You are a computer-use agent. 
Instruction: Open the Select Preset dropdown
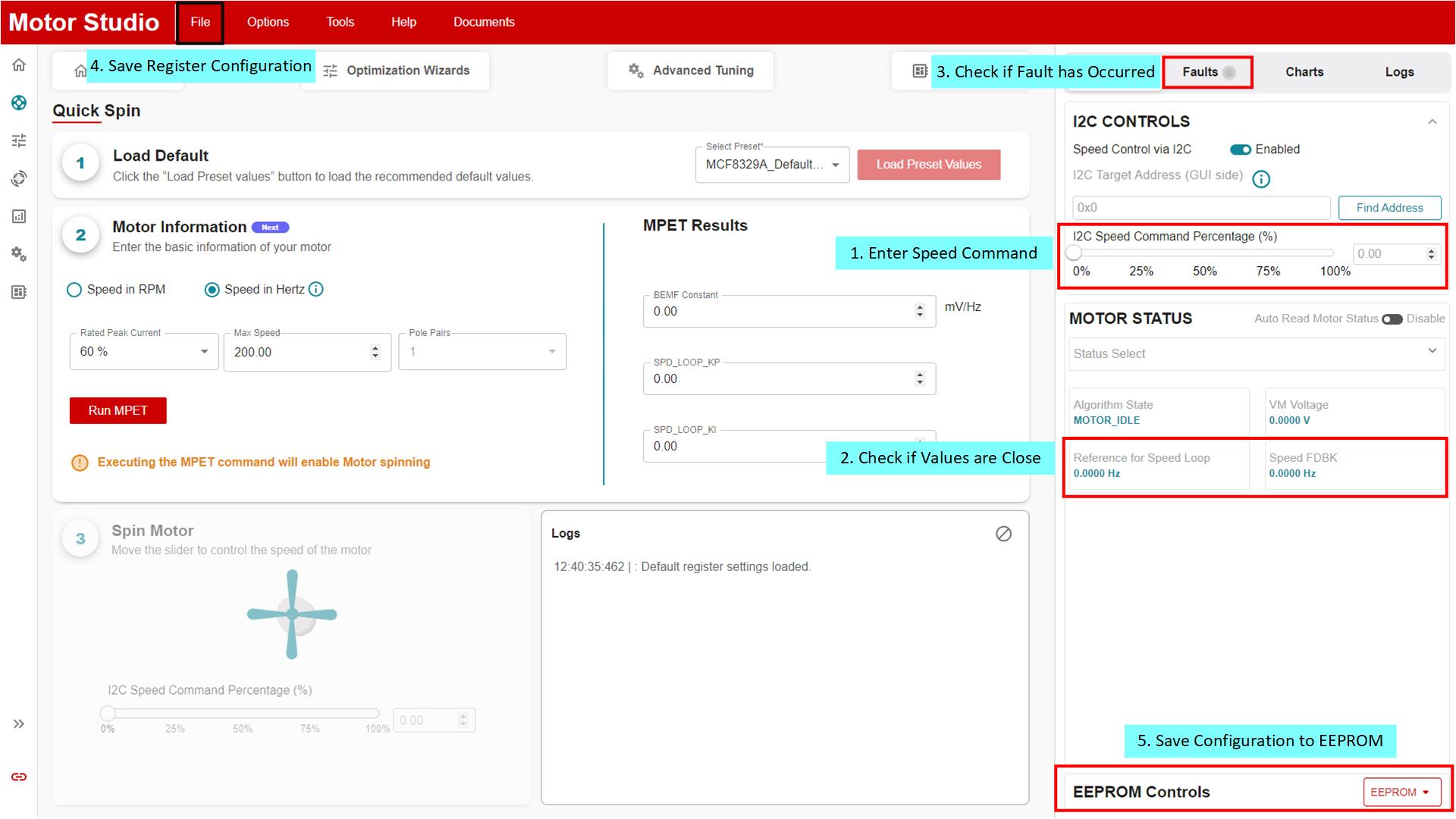(x=772, y=165)
